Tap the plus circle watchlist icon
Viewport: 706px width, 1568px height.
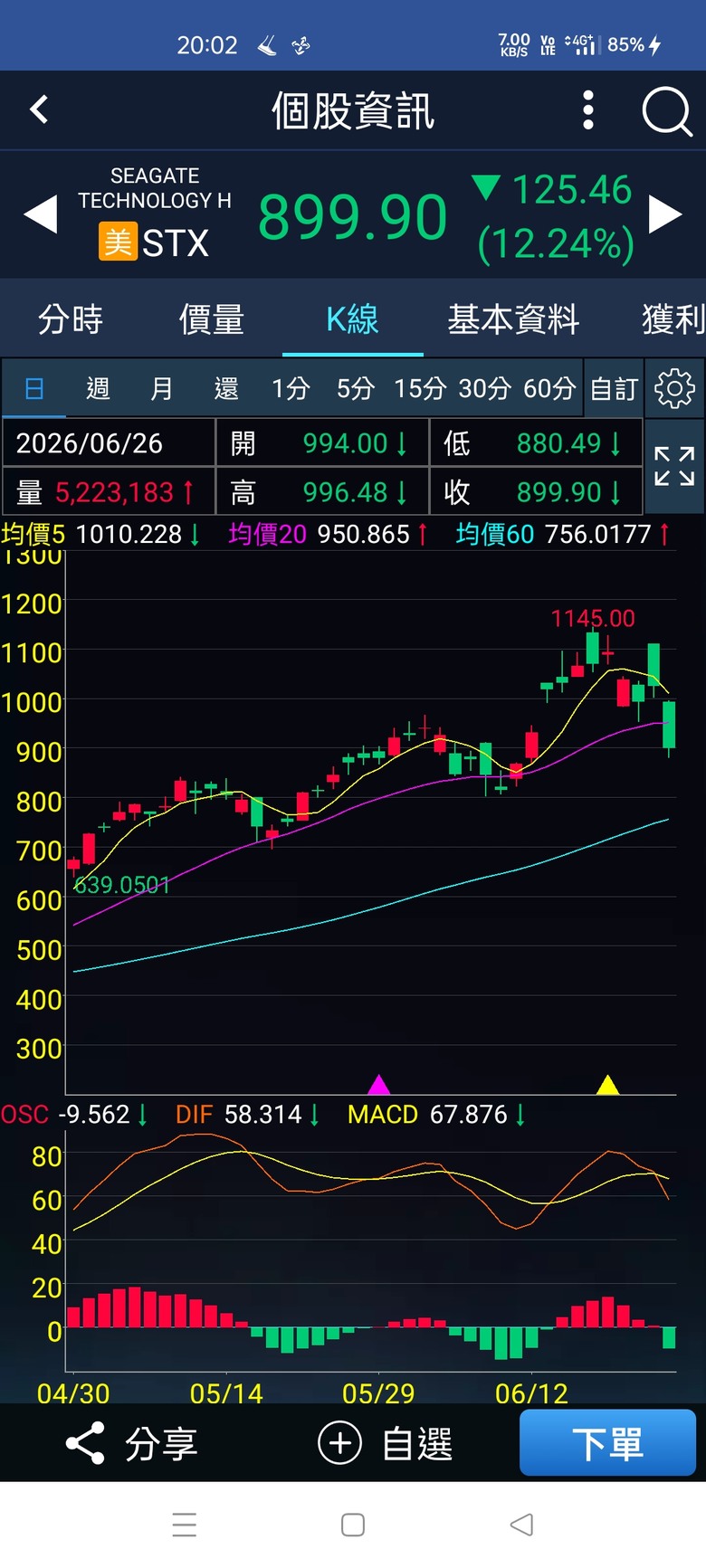point(340,1443)
